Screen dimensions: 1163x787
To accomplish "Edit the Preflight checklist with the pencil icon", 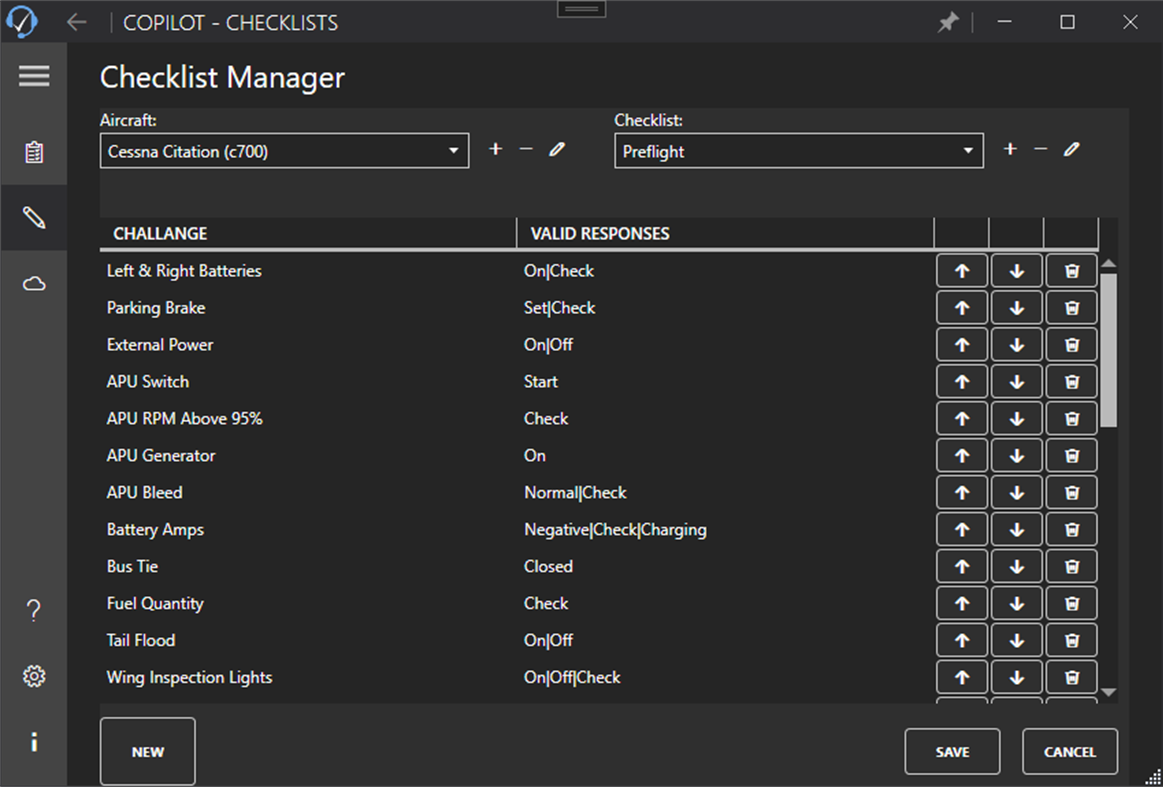I will (1071, 149).
